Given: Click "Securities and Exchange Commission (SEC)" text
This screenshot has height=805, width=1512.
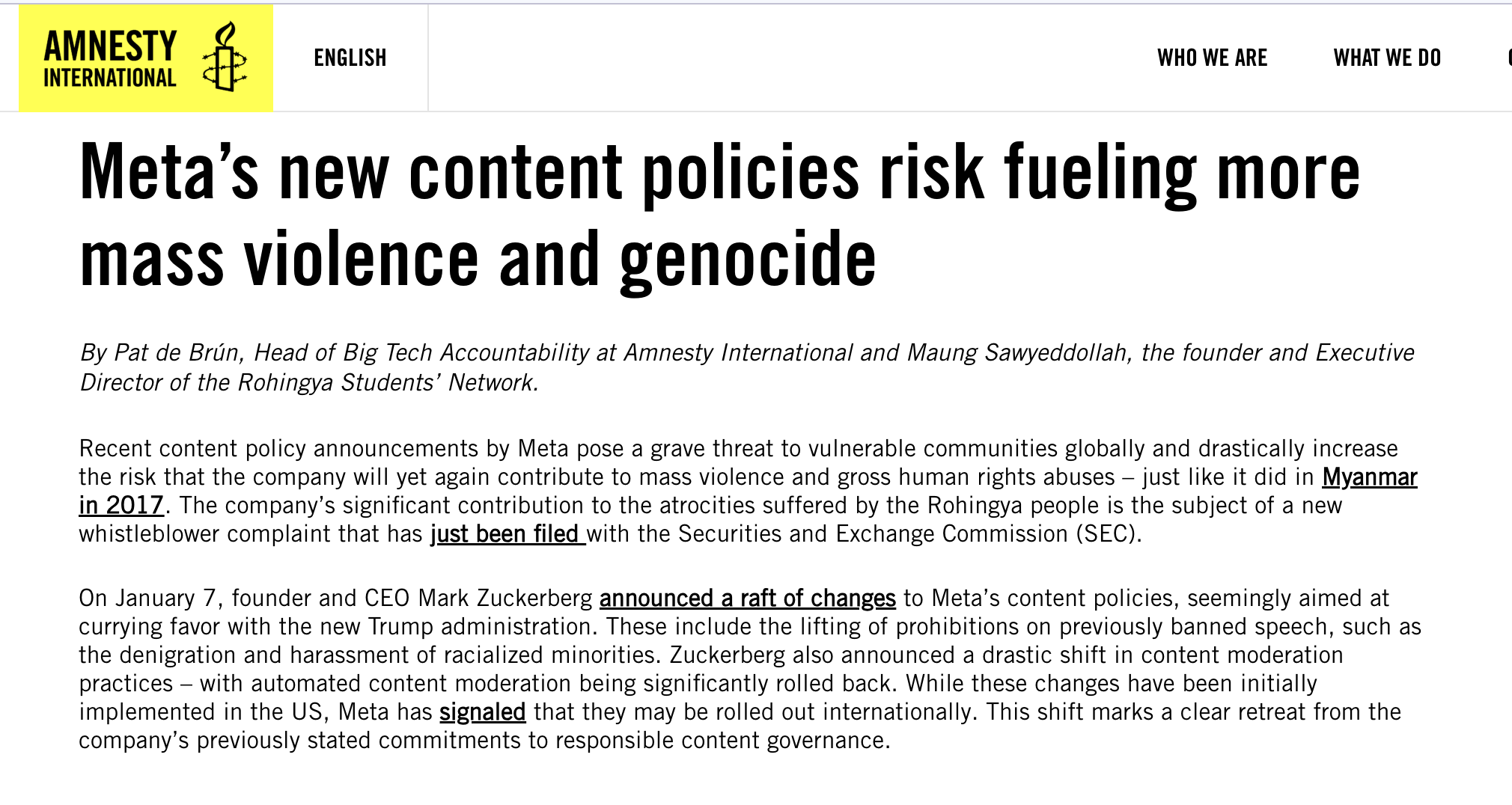Looking at the screenshot, I should (x=908, y=533).
